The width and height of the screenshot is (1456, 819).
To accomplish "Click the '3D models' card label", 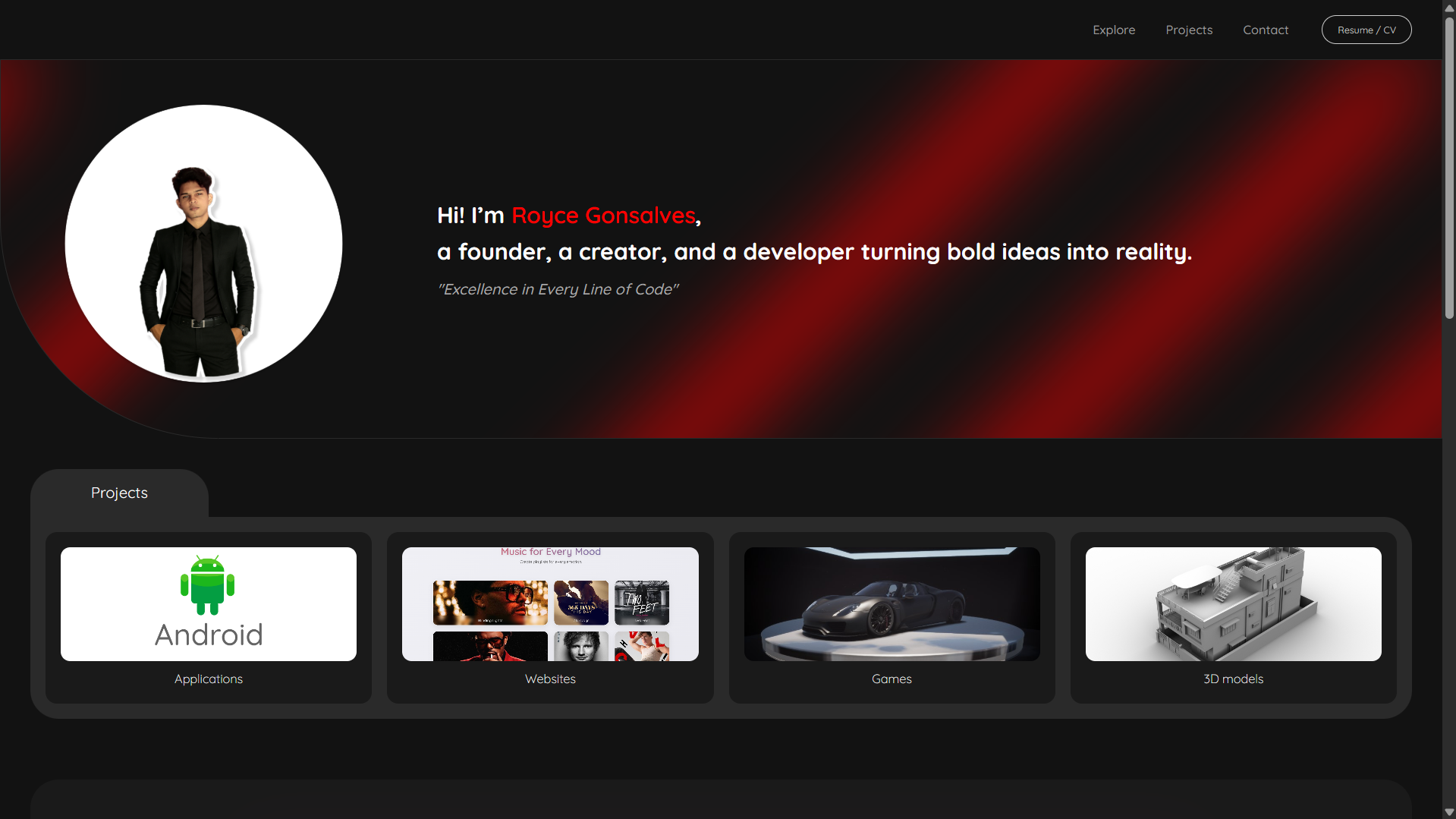I will (x=1232, y=679).
